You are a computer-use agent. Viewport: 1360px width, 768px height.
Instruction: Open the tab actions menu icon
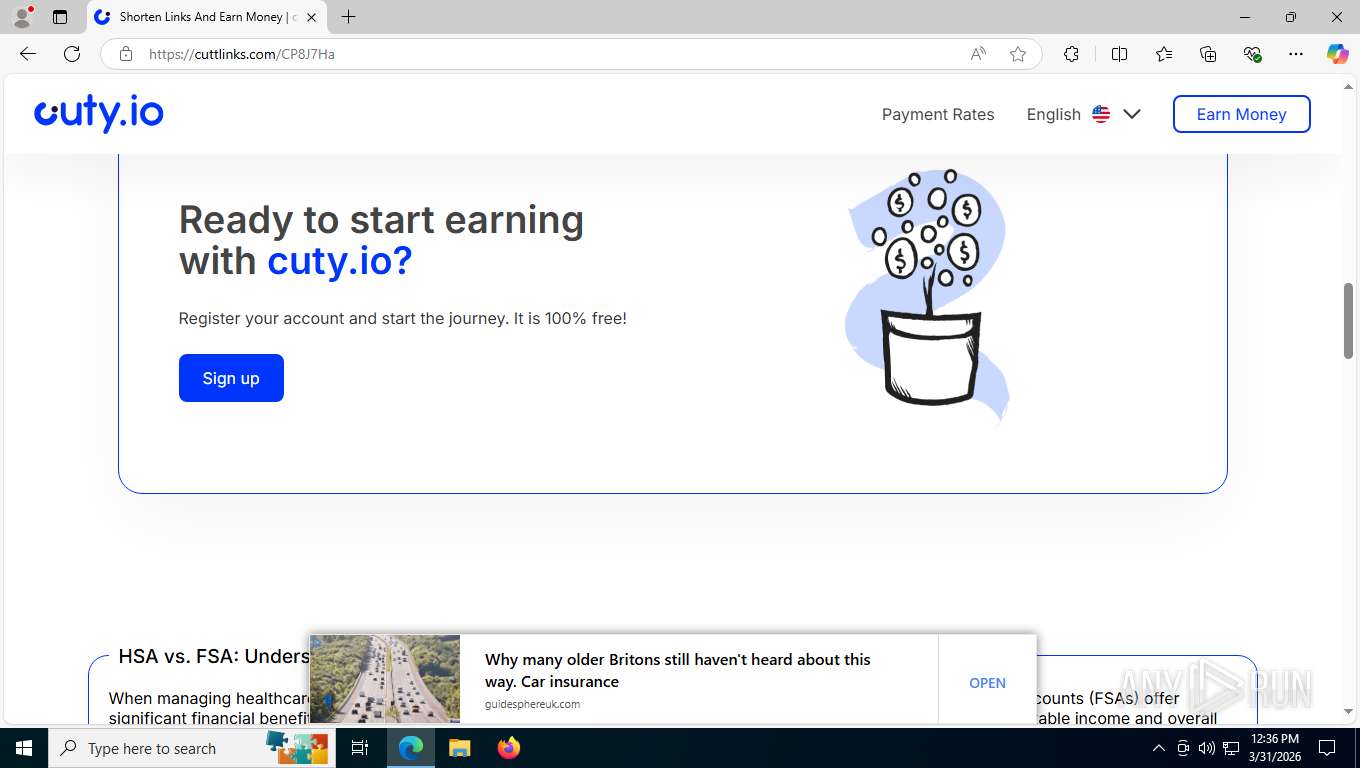(x=60, y=17)
